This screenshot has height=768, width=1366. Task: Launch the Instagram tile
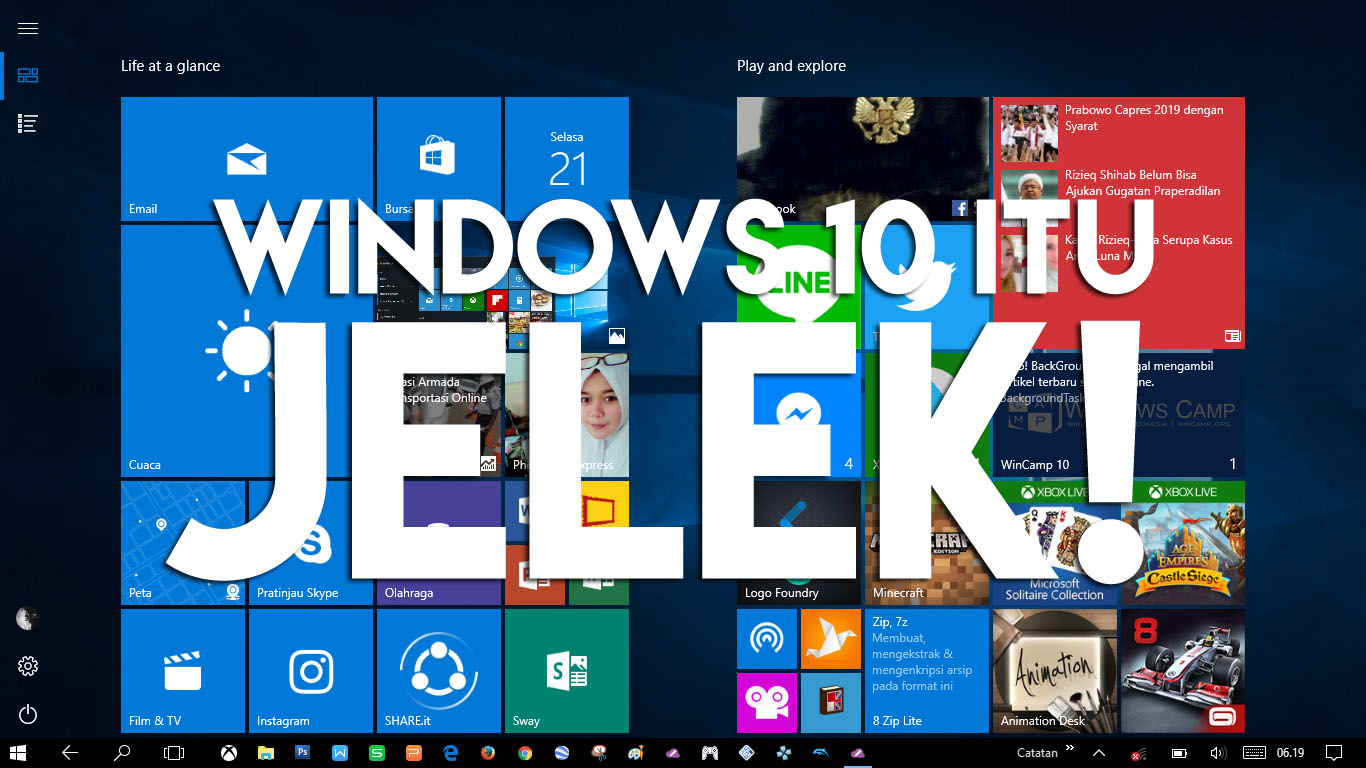311,671
